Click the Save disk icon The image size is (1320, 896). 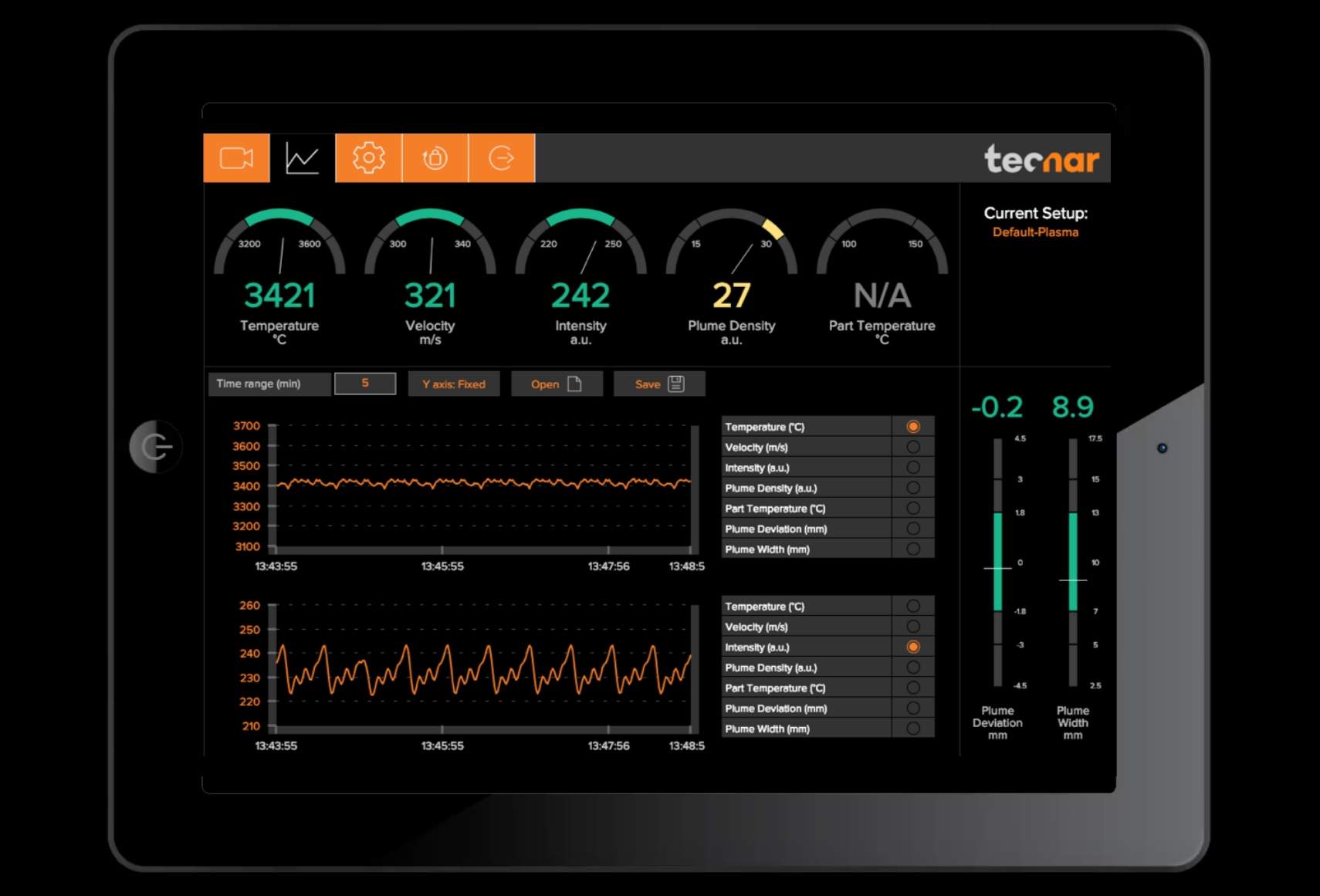click(677, 384)
